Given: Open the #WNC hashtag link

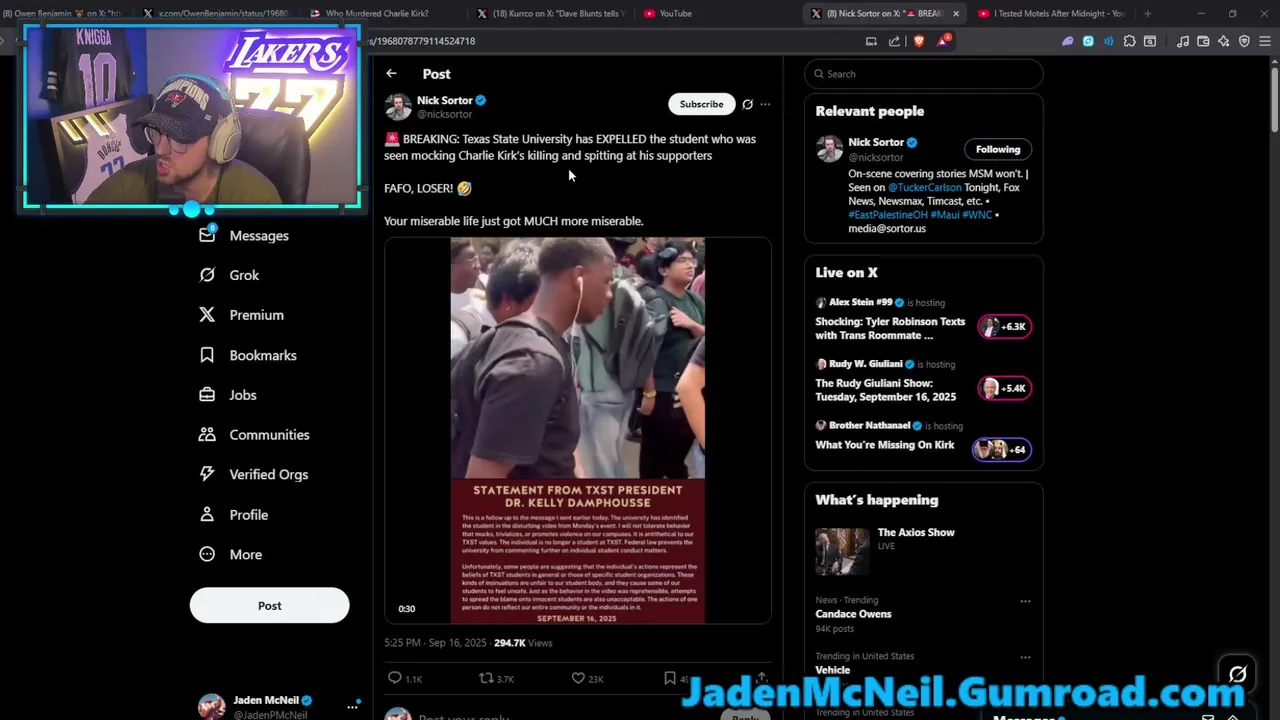Looking at the screenshot, I should (x=977, y=215).
